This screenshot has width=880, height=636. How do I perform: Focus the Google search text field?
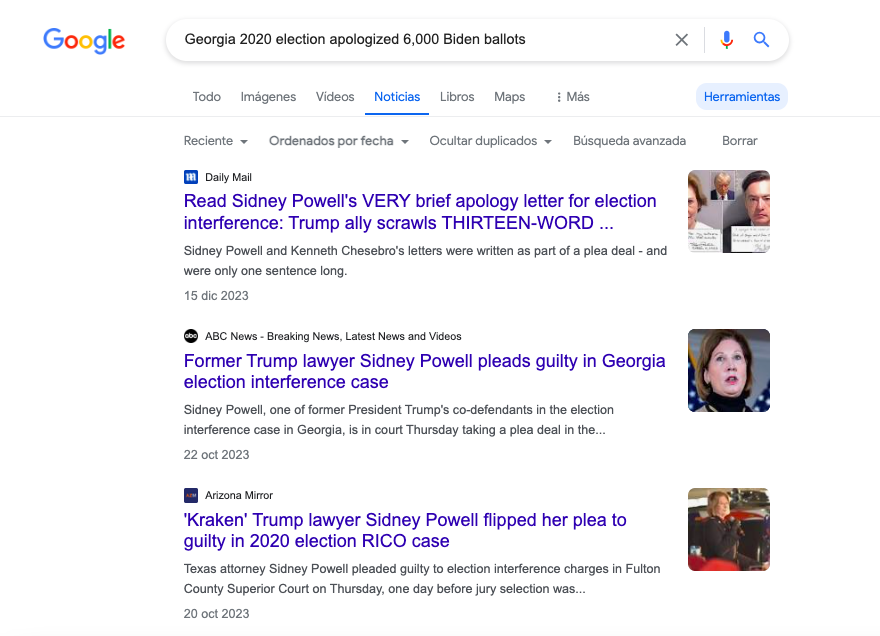point(421,39)
